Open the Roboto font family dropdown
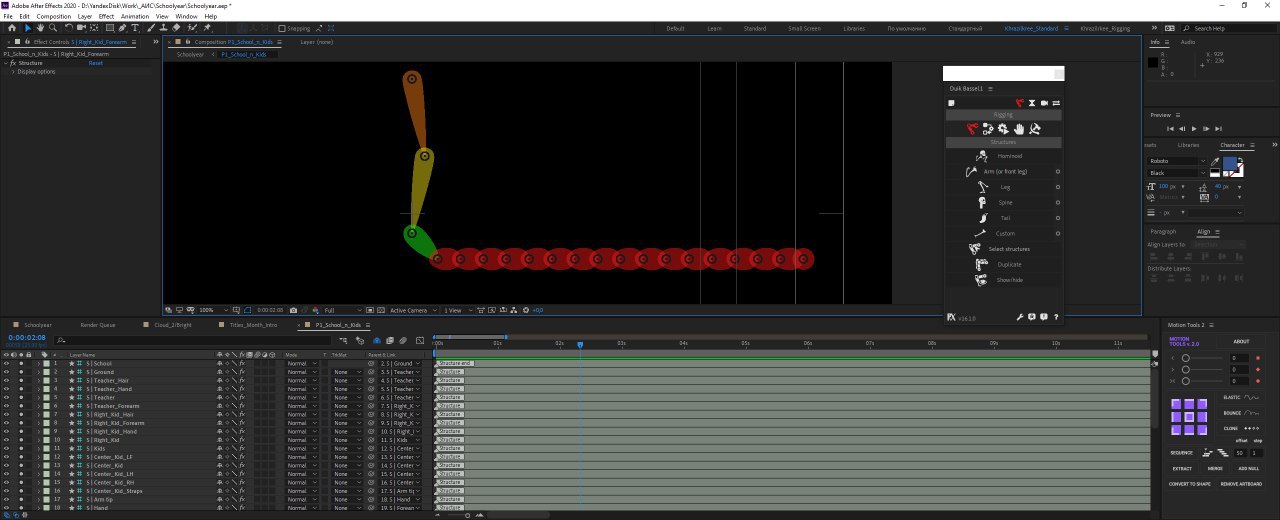Image resolution: width=1280 pixels, height=520 pixels. click(1178, 161)
